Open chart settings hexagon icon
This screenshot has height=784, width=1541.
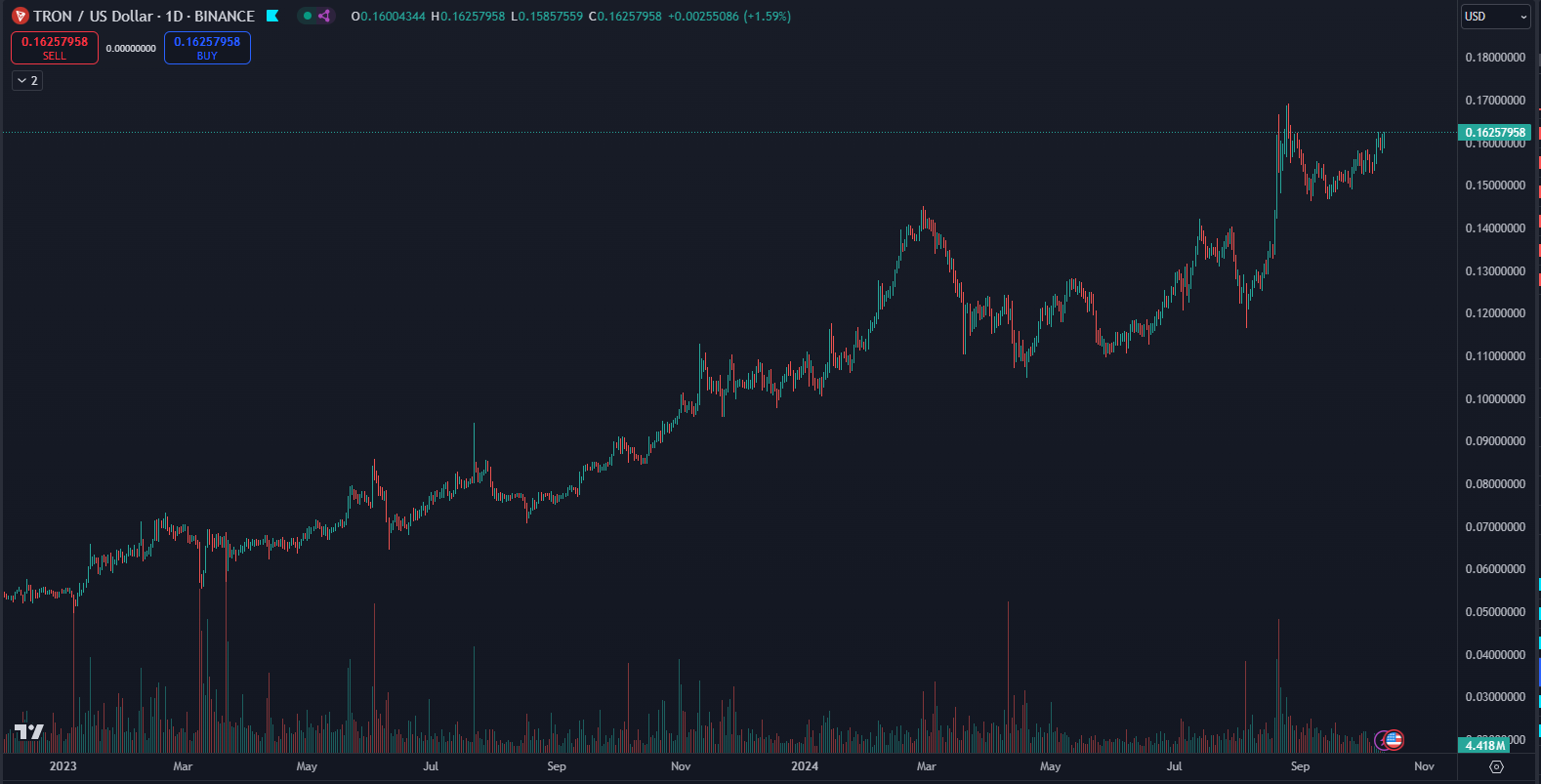tap(1496, 766)
